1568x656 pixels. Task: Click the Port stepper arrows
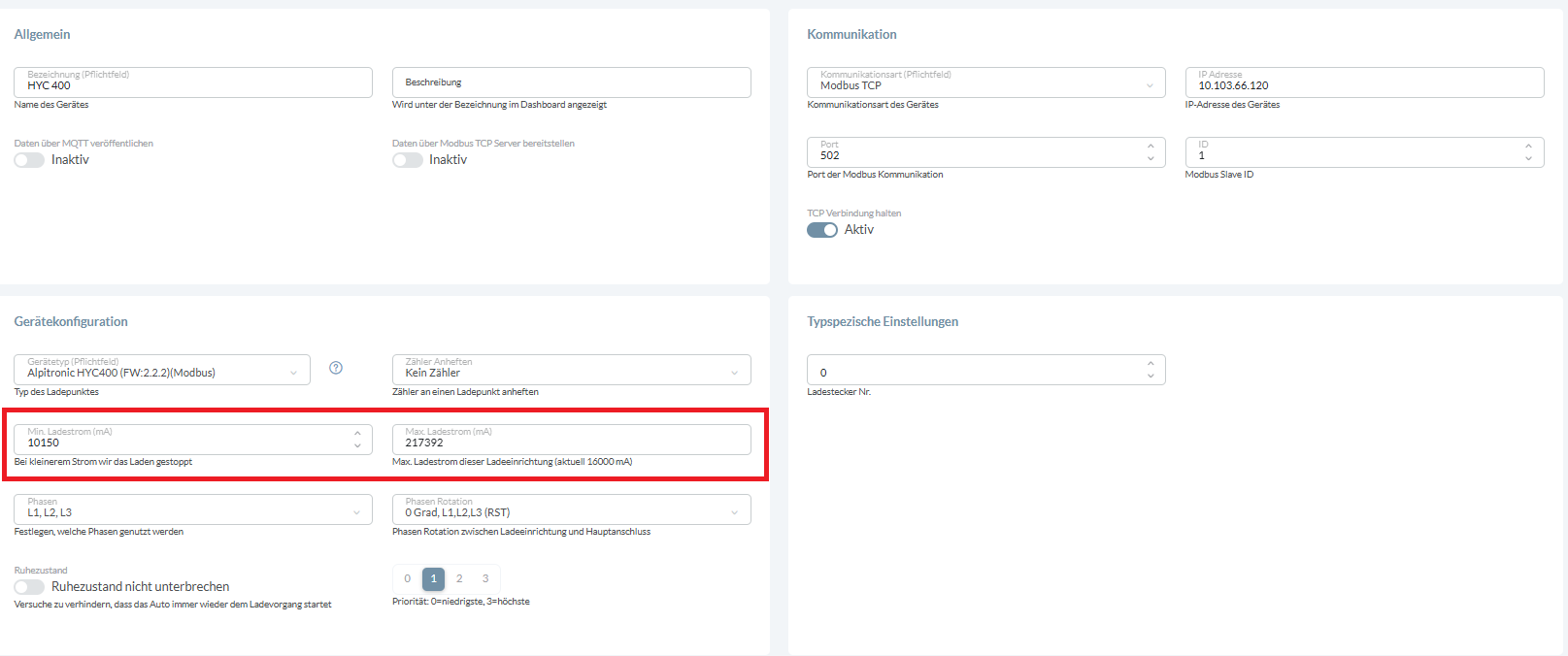tap(1151, 152)
